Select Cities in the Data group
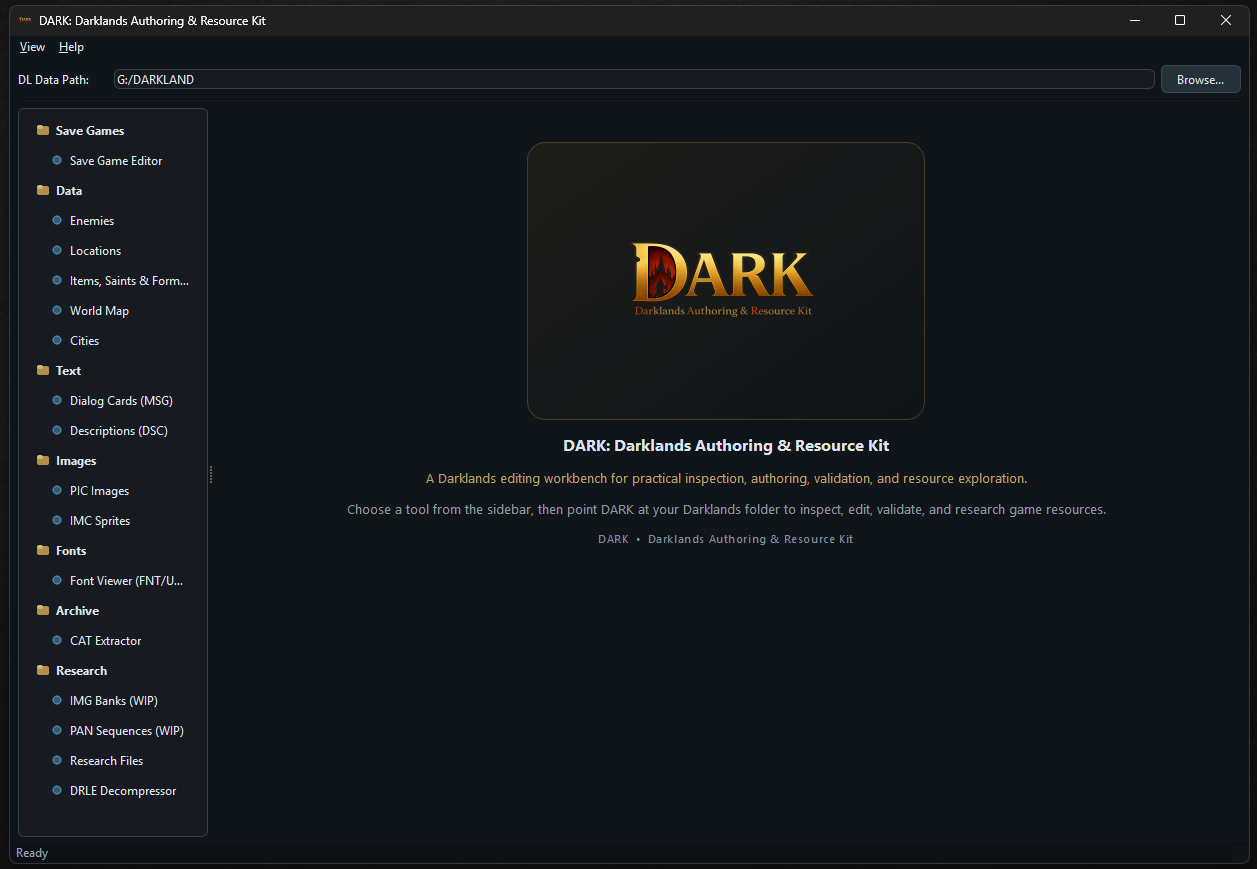 click(x=84, y=341)
